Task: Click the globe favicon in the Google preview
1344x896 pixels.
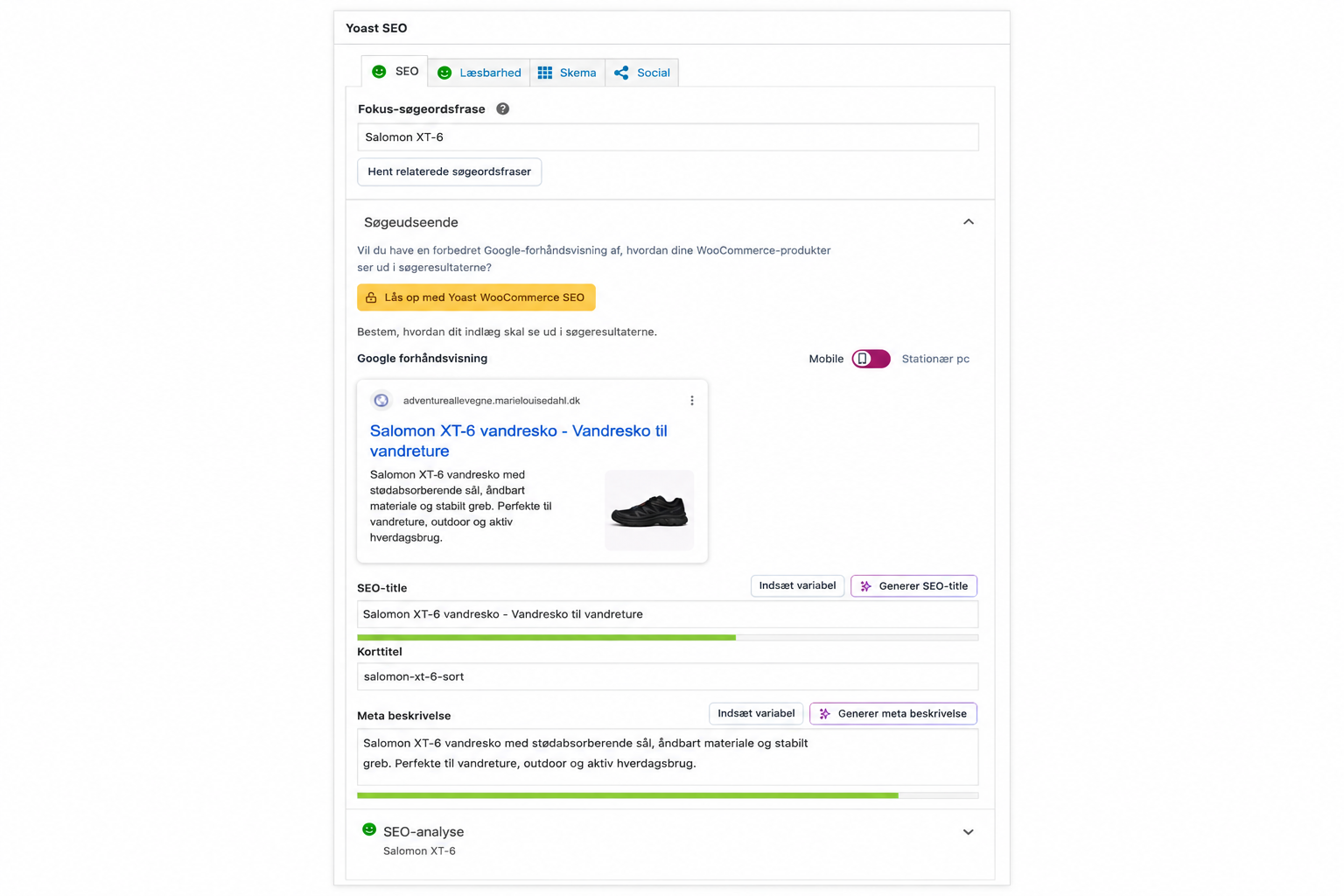Action: pos(381,401)
